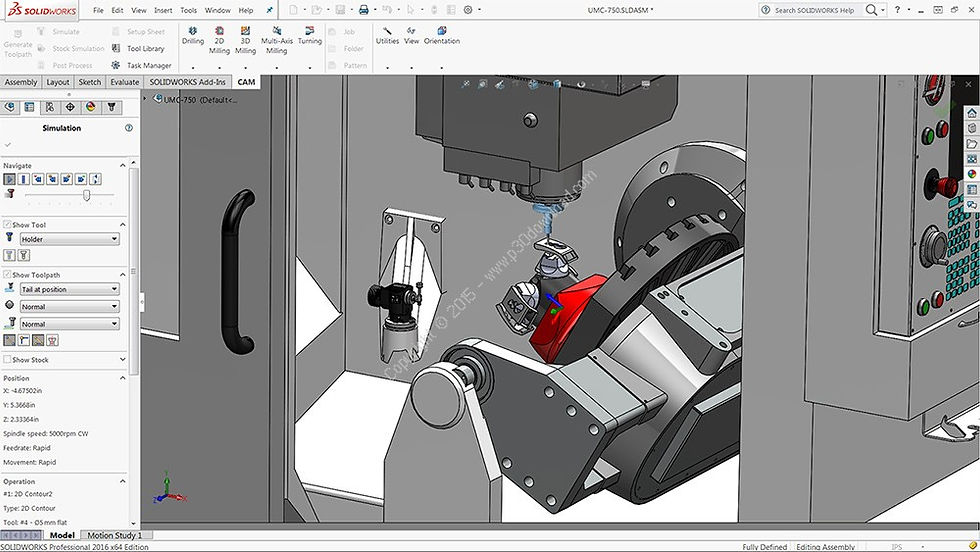Click the Print icon in the toolbar
Viewport: 980px width, 552px height.
click(363, 10)
